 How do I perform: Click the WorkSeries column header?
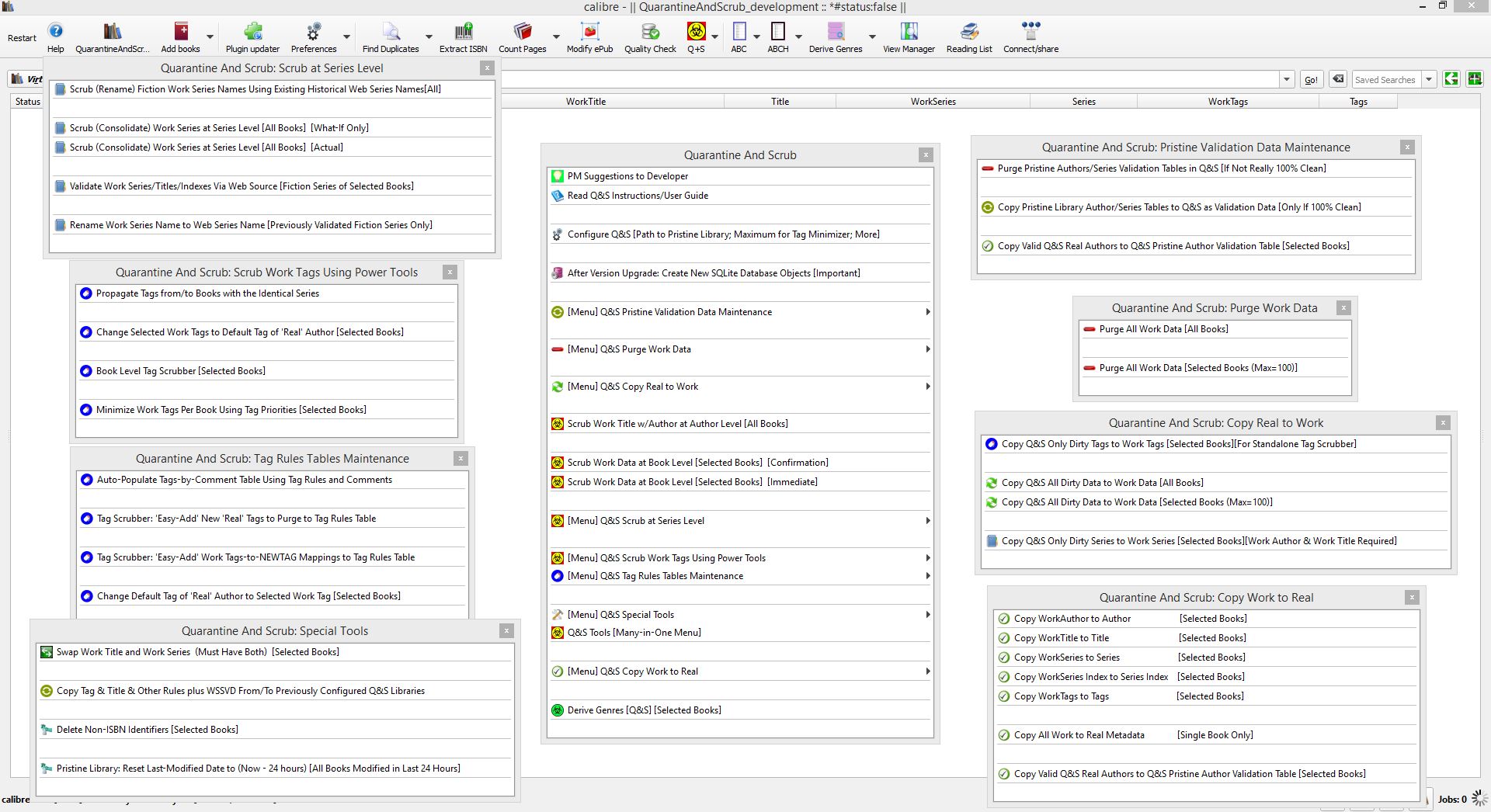coord(933,102)
